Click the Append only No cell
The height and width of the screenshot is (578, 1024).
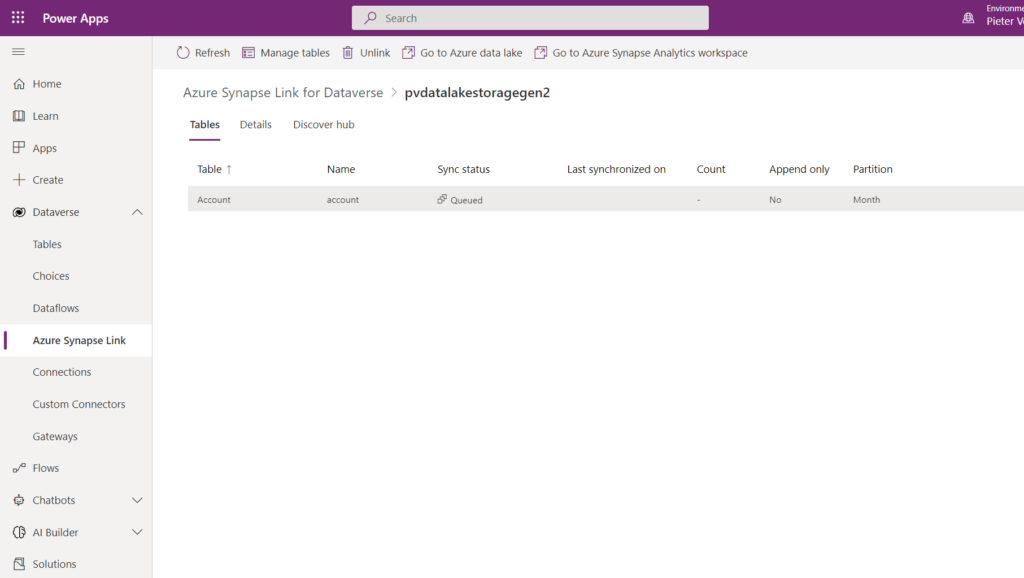point(775,200)
